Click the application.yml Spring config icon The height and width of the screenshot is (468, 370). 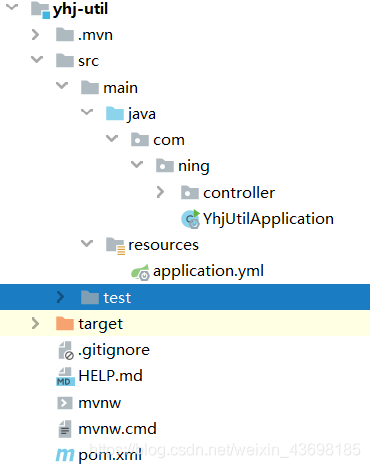click(140, 272)
